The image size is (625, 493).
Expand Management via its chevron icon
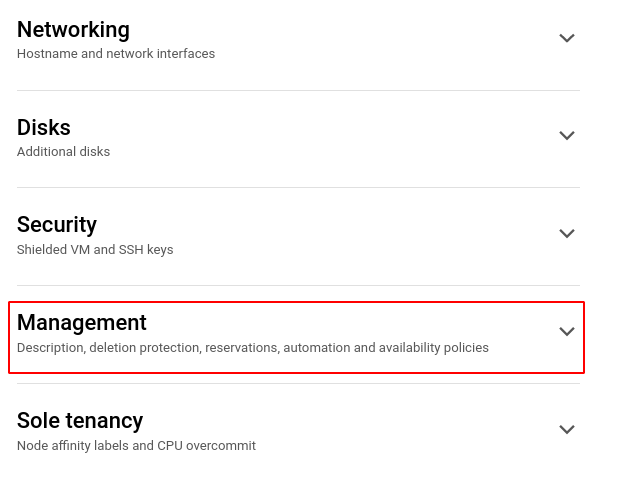tap(567, 331)
